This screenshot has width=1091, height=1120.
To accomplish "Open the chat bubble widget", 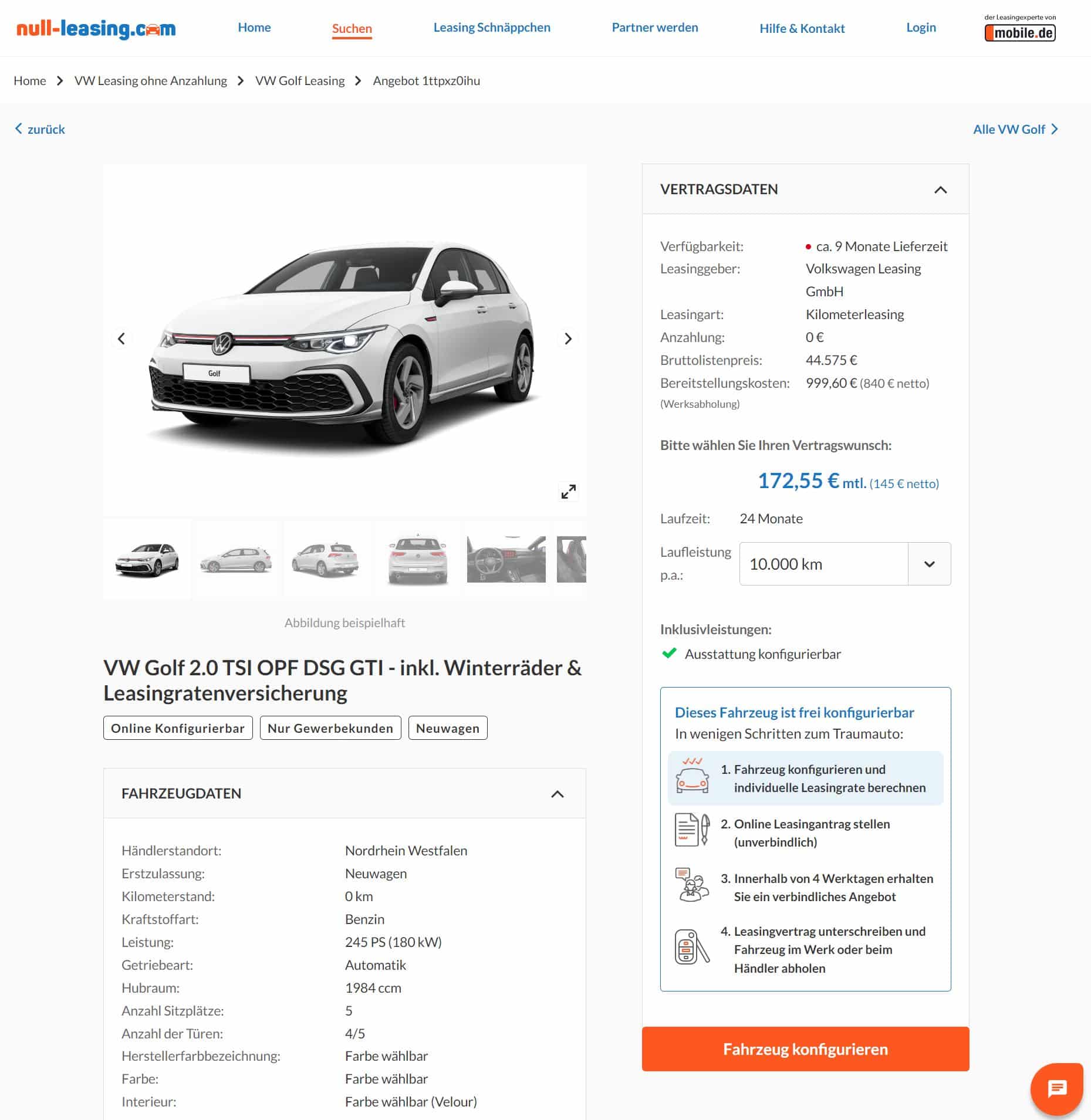I will pos(1056,1089).
